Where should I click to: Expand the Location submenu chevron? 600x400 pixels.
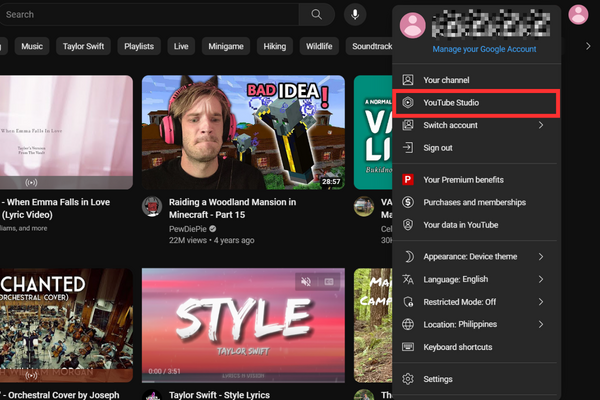[541, 324]
